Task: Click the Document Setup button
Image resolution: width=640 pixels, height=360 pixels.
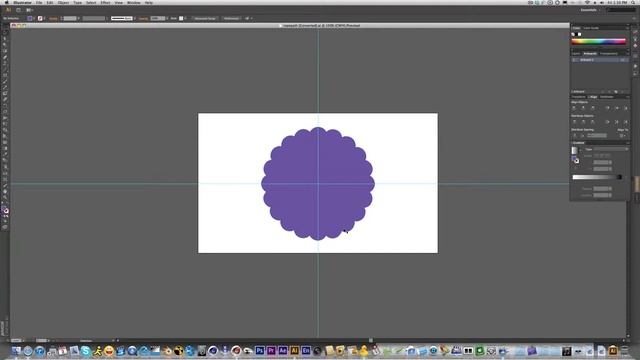Action: [205, 18]
